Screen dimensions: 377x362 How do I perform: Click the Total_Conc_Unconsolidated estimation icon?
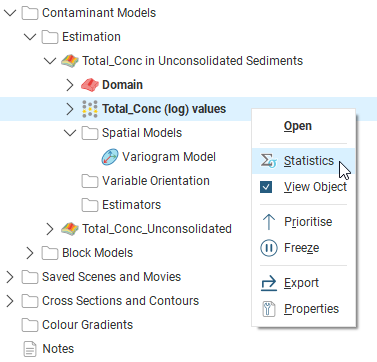70,229
